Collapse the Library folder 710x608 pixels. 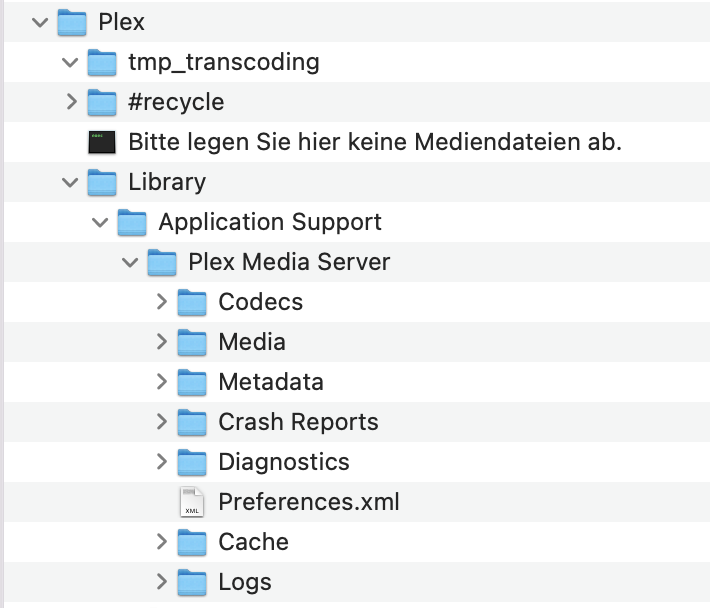[x=70, y=182]
